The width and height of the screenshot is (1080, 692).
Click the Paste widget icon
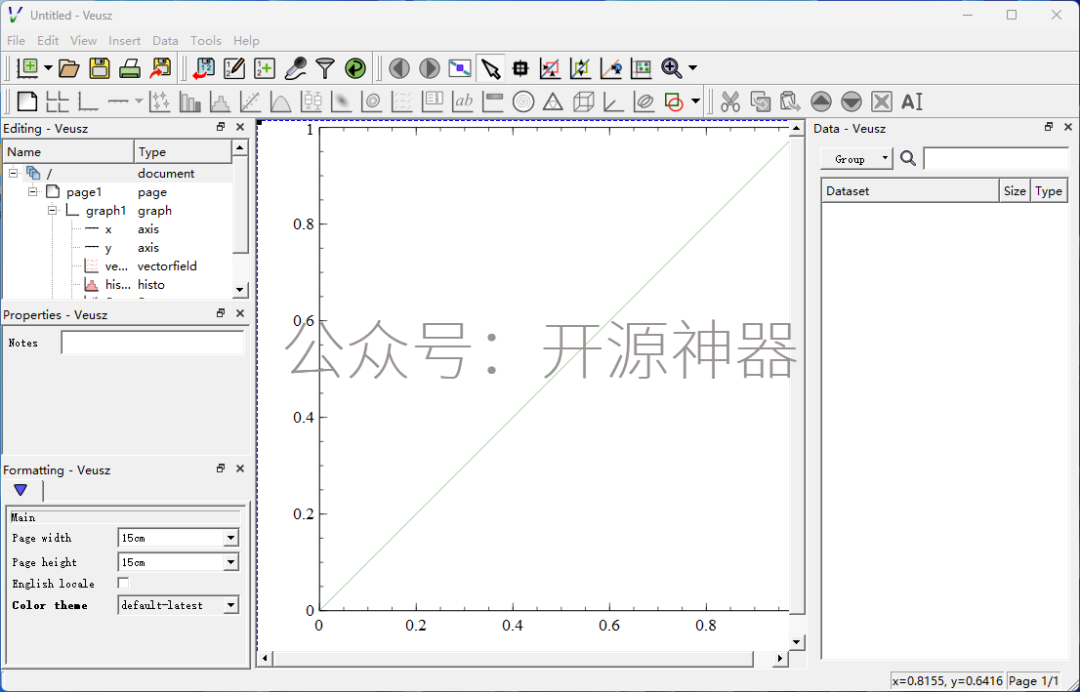[791, 102]
